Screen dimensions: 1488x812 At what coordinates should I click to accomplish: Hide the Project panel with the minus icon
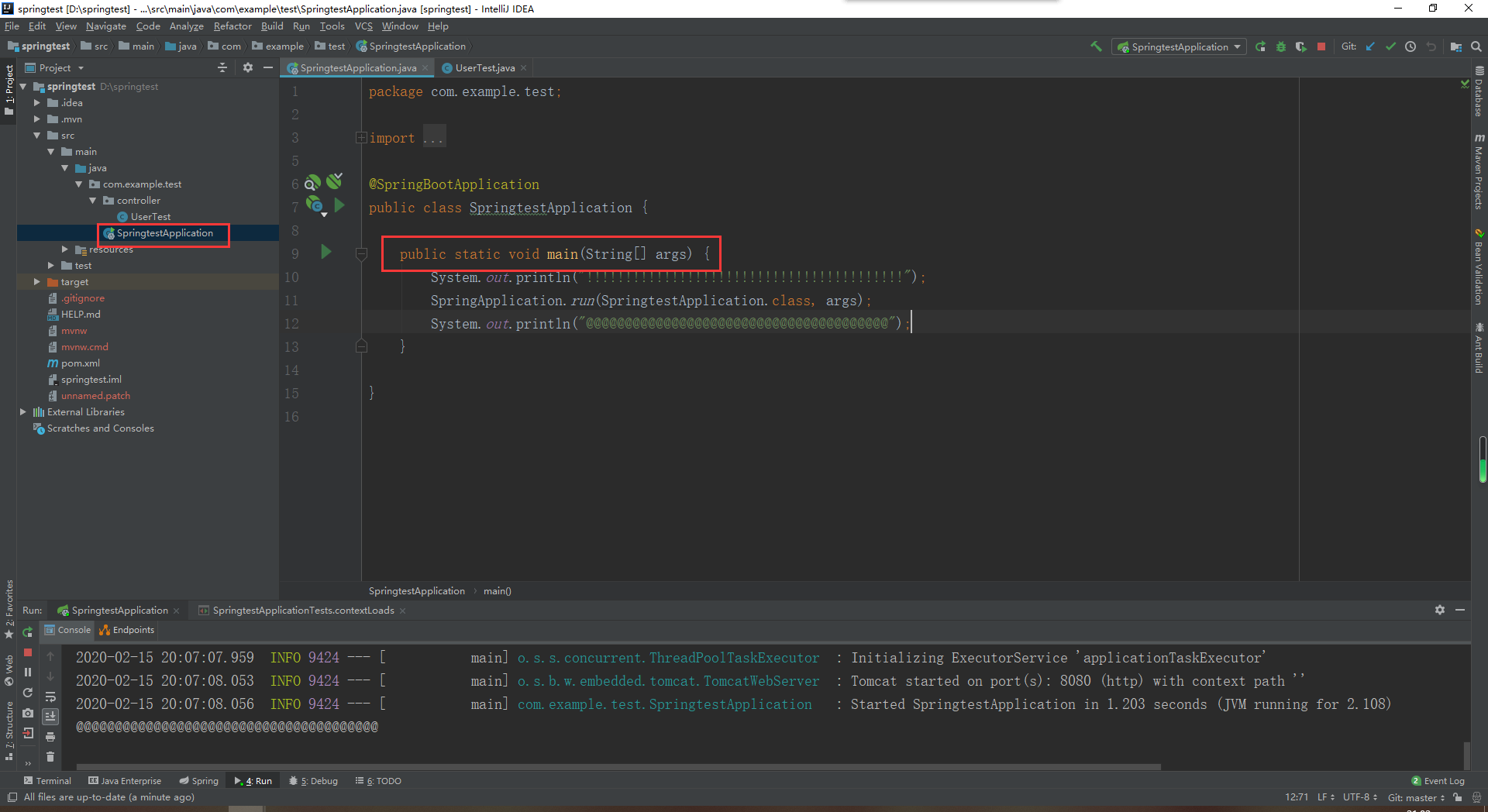point(268,67)
